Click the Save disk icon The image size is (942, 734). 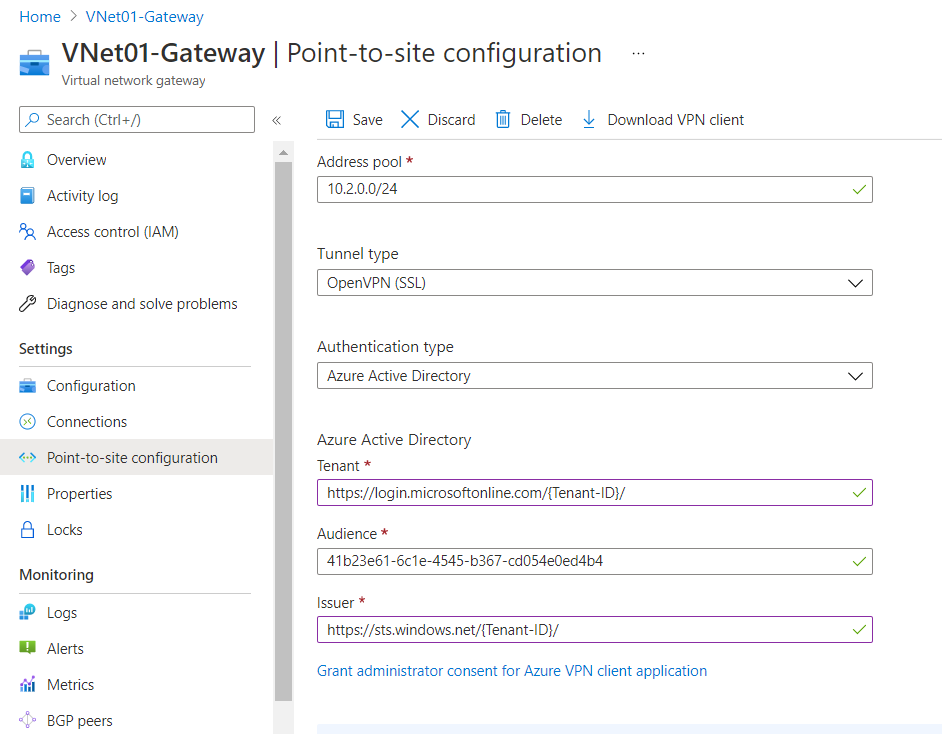pos(335,120)
